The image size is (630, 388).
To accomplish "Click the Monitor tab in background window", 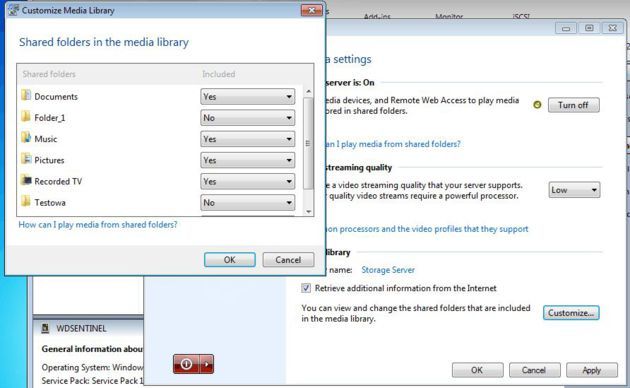I will click(449, 17).
